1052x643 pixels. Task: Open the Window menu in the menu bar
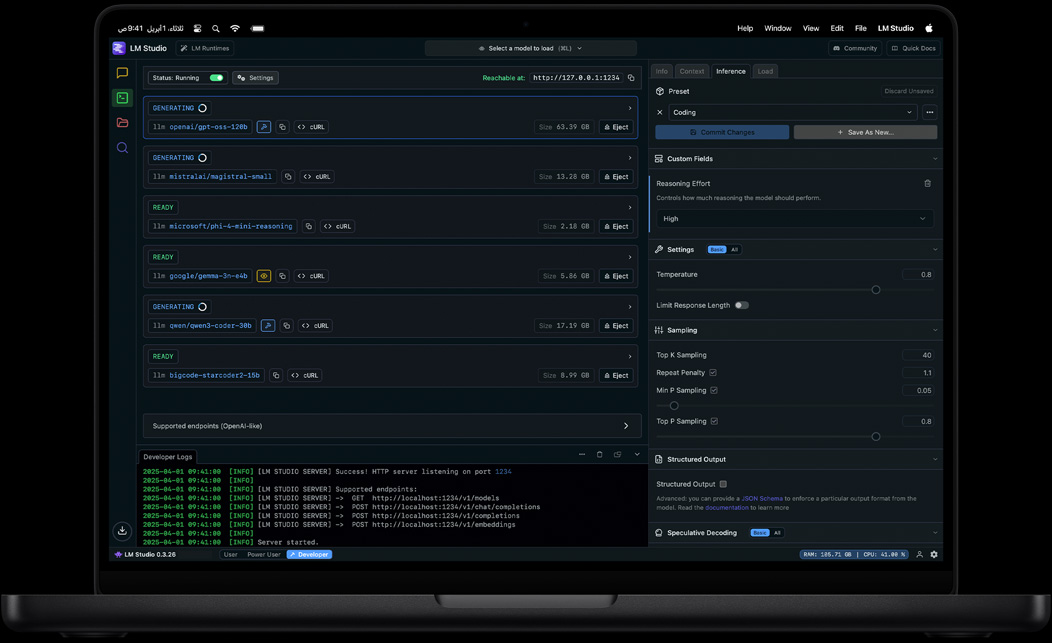click(778, 28)
